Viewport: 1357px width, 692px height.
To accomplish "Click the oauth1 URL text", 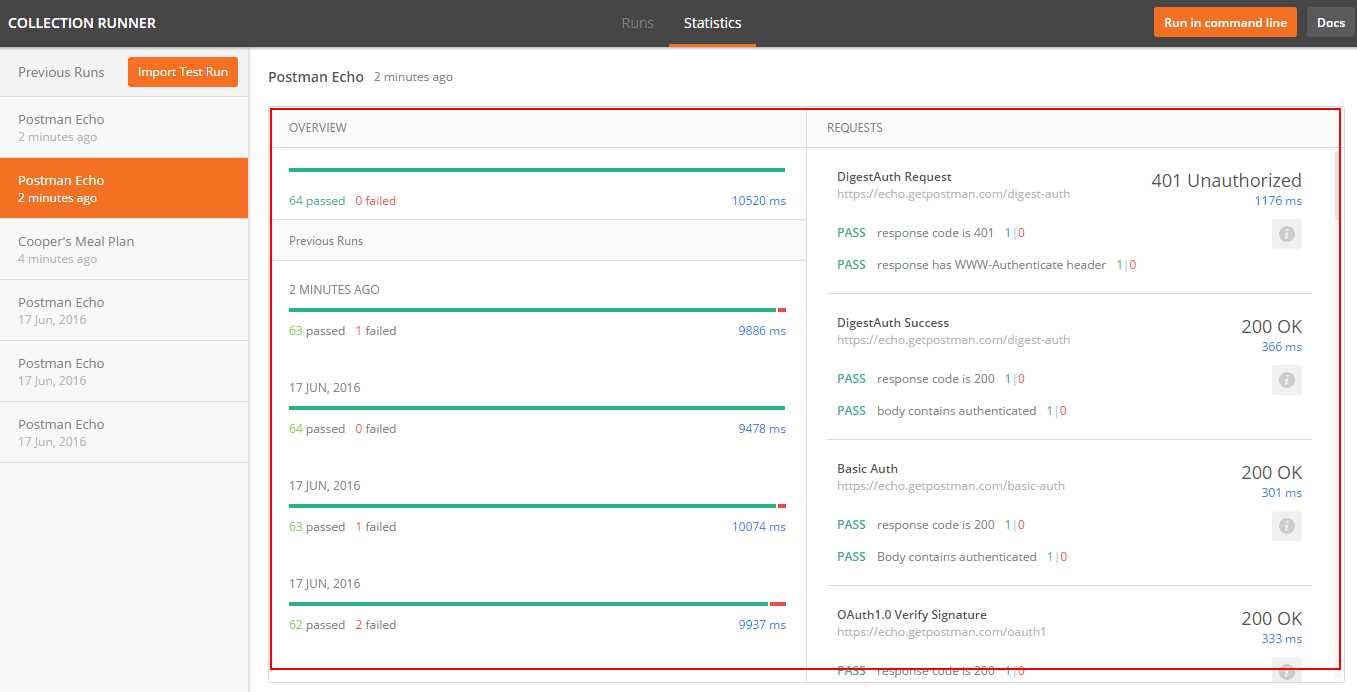I will click(942, 632).
